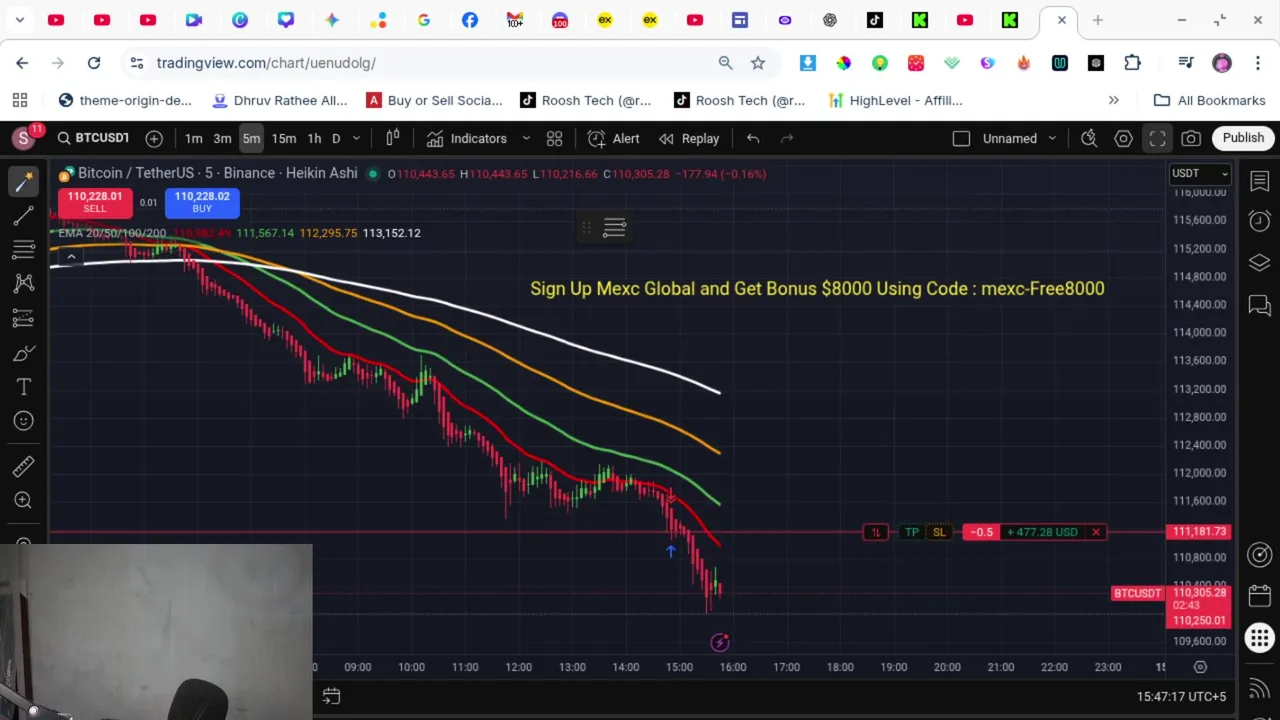Collapse the indicator legend chevron
Image resolution: width=1280 pixels, height=720 pixels.
point(71,258)
